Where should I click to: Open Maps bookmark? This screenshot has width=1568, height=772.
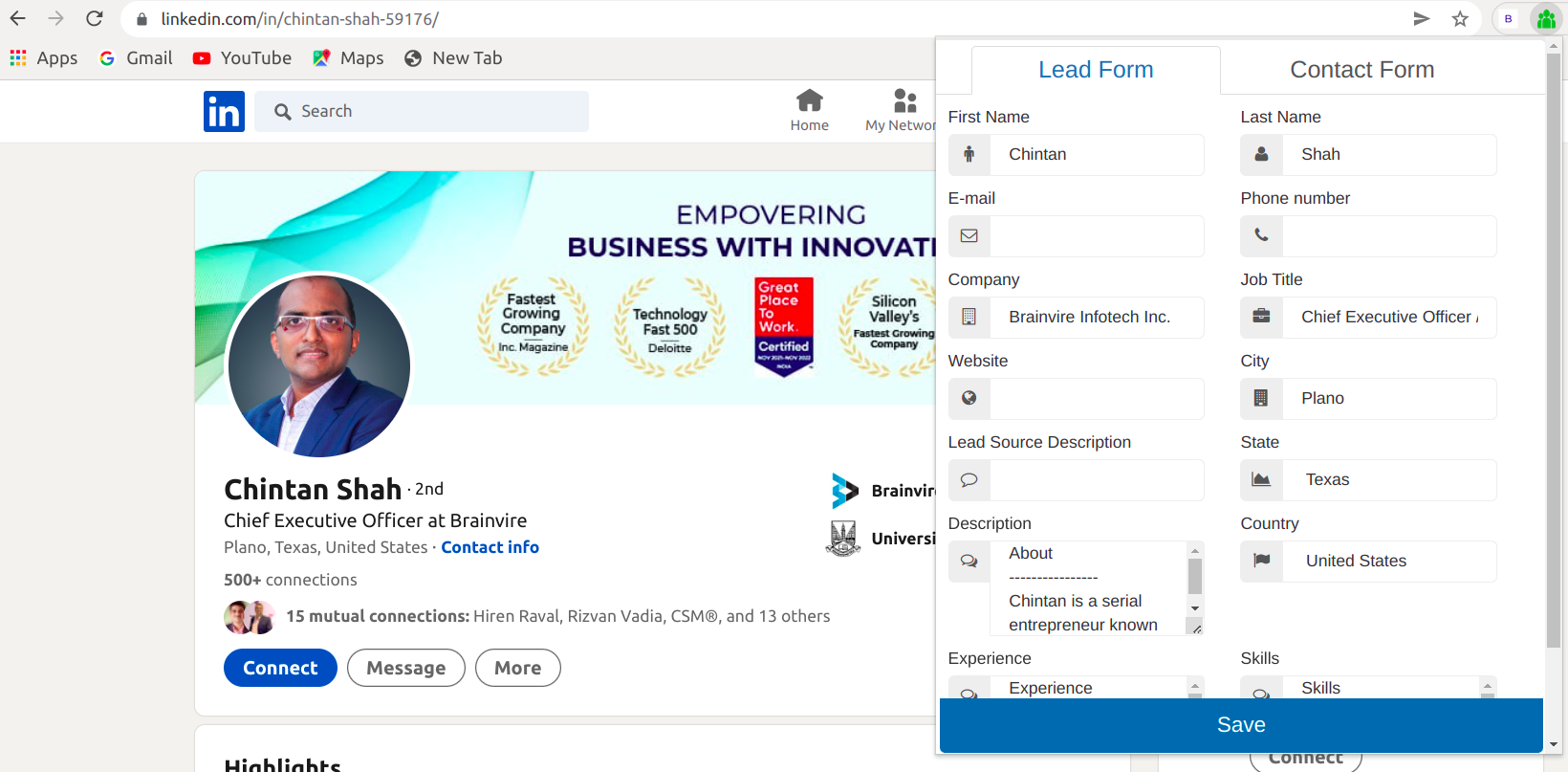click(348, 58)
